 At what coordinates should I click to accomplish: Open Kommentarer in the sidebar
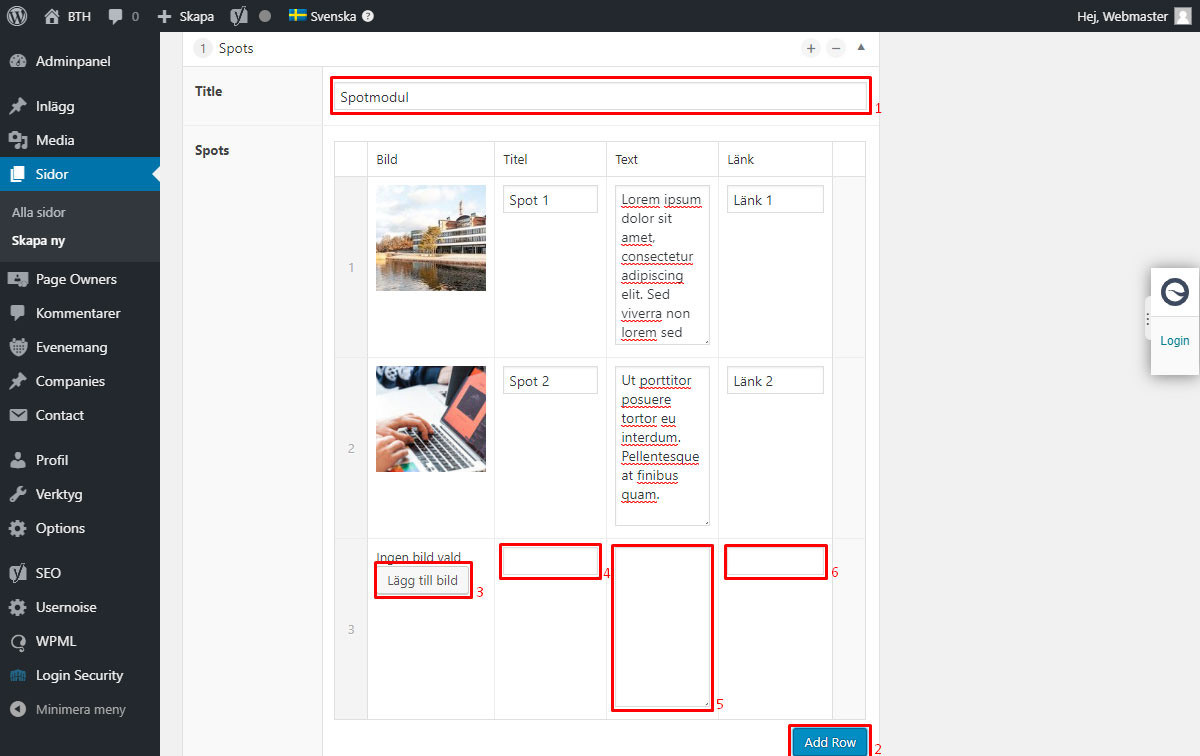point(80,313)
